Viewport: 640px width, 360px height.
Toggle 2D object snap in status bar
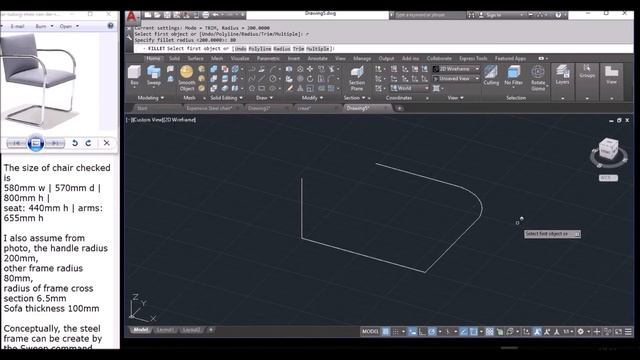click(473, 331)
